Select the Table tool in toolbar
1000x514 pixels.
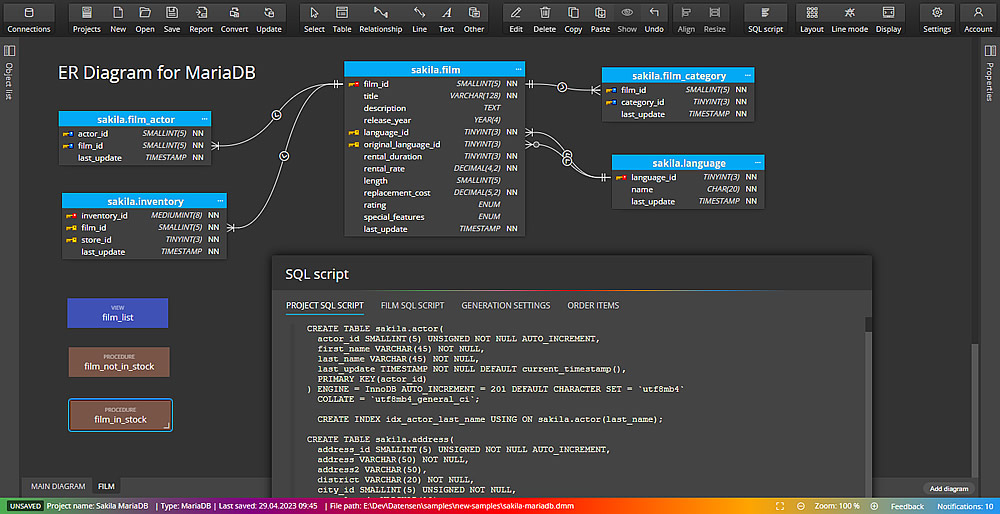(x=342, y=18)
